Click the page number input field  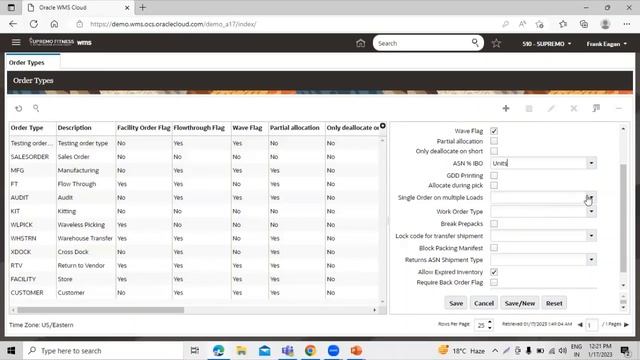click(x=591, y=325)
